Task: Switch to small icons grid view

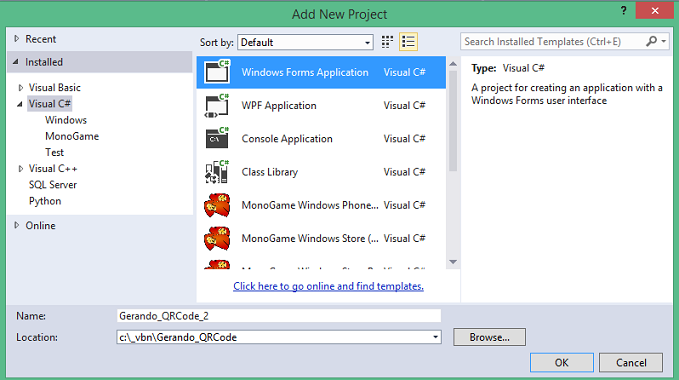Action: point(387,42)
